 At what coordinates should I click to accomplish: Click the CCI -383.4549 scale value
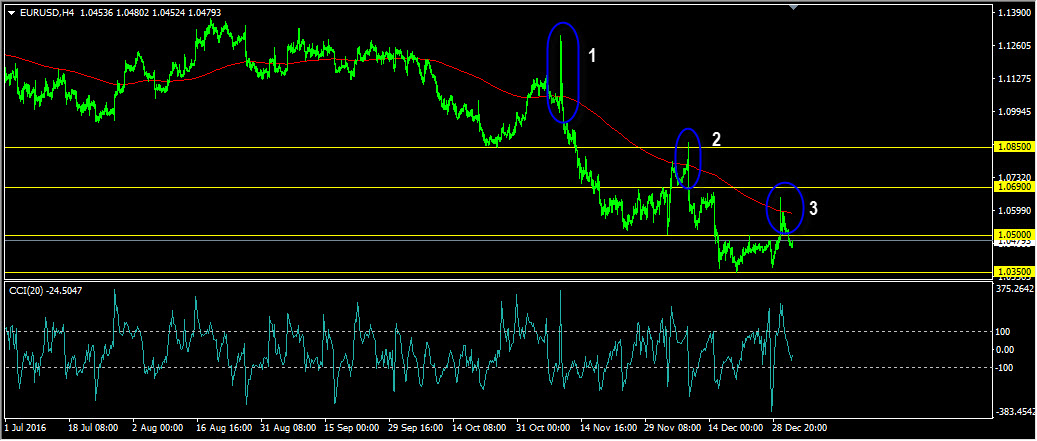1014,411
